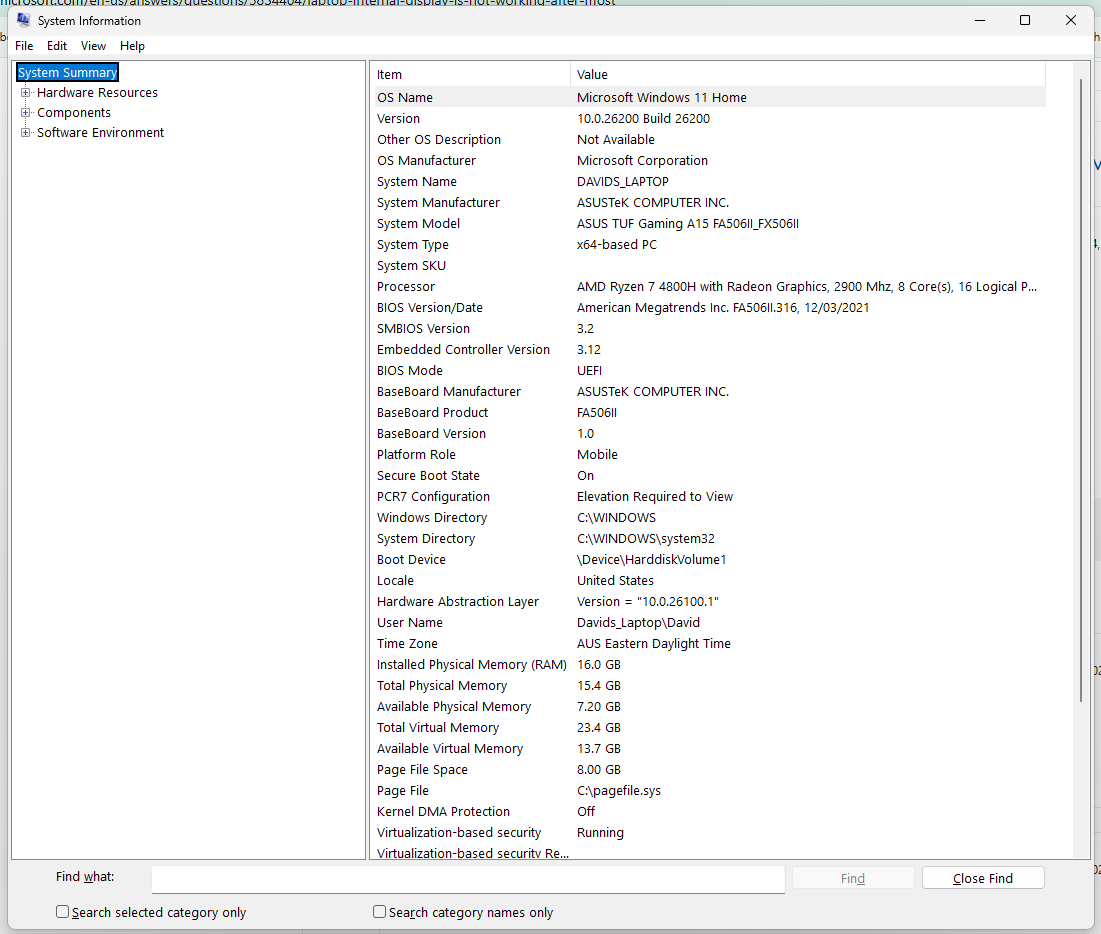1101x934 pixels.
Task: Click the Find what input field
Action: [468, 879]
